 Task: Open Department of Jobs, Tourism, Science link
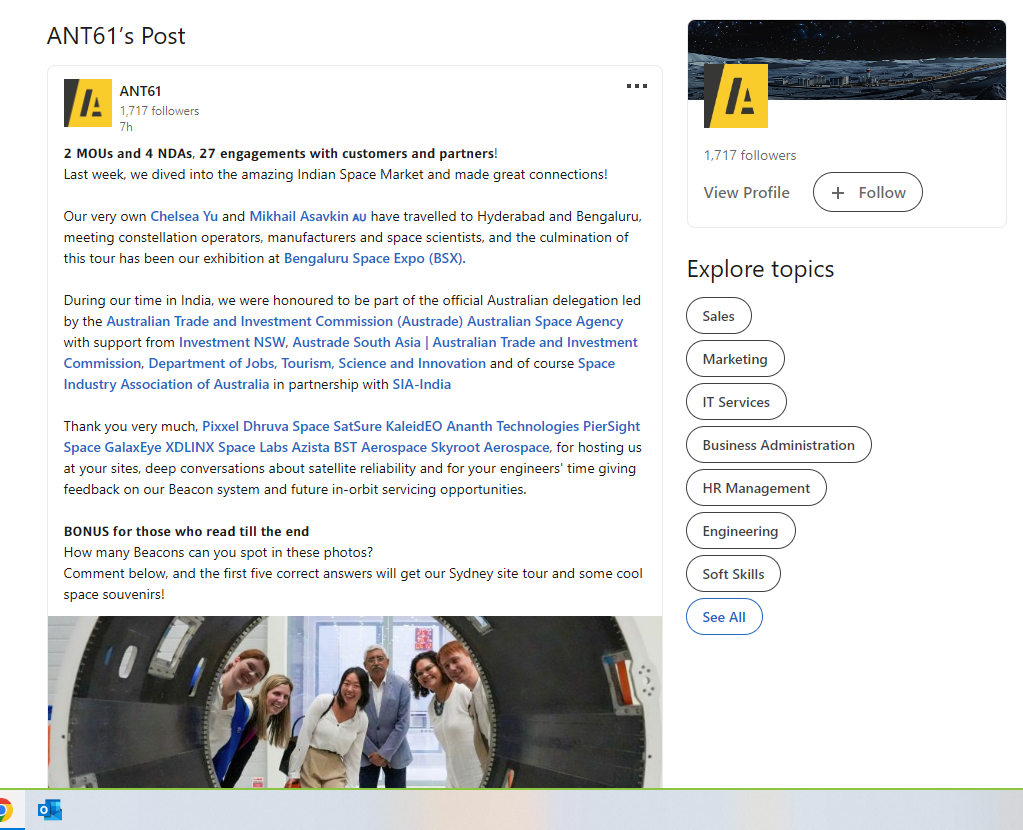coord(317,363)
